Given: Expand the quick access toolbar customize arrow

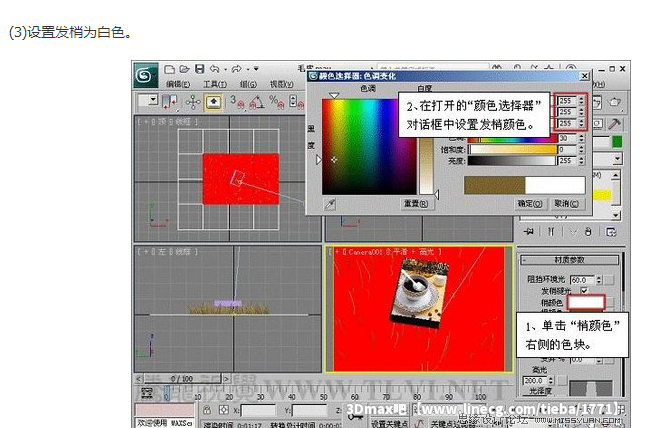Looking at the screenshot, I should tap(256, 69).
